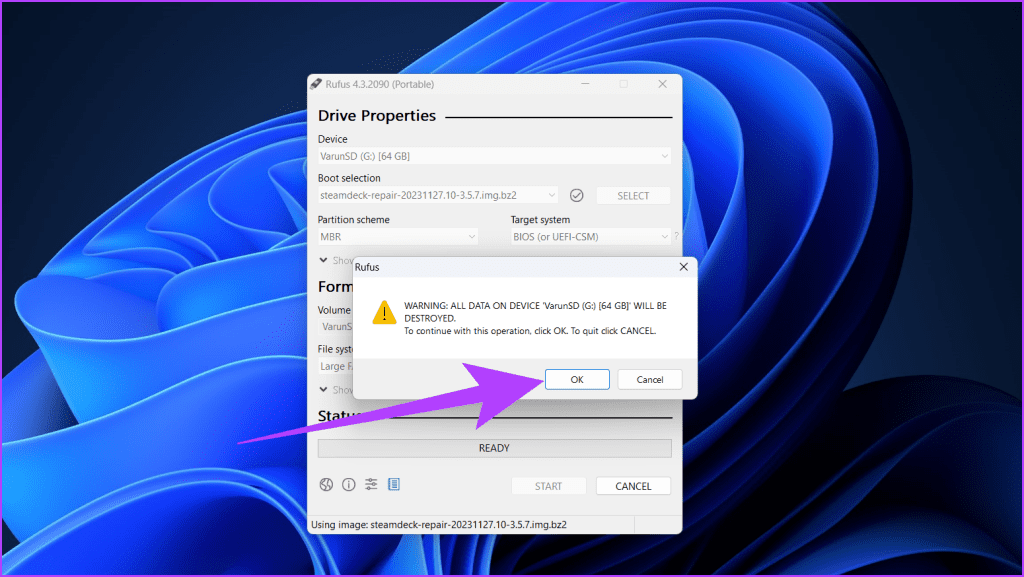
Task: Click the 'Using image' status bar text
Action: pos(439,524)
